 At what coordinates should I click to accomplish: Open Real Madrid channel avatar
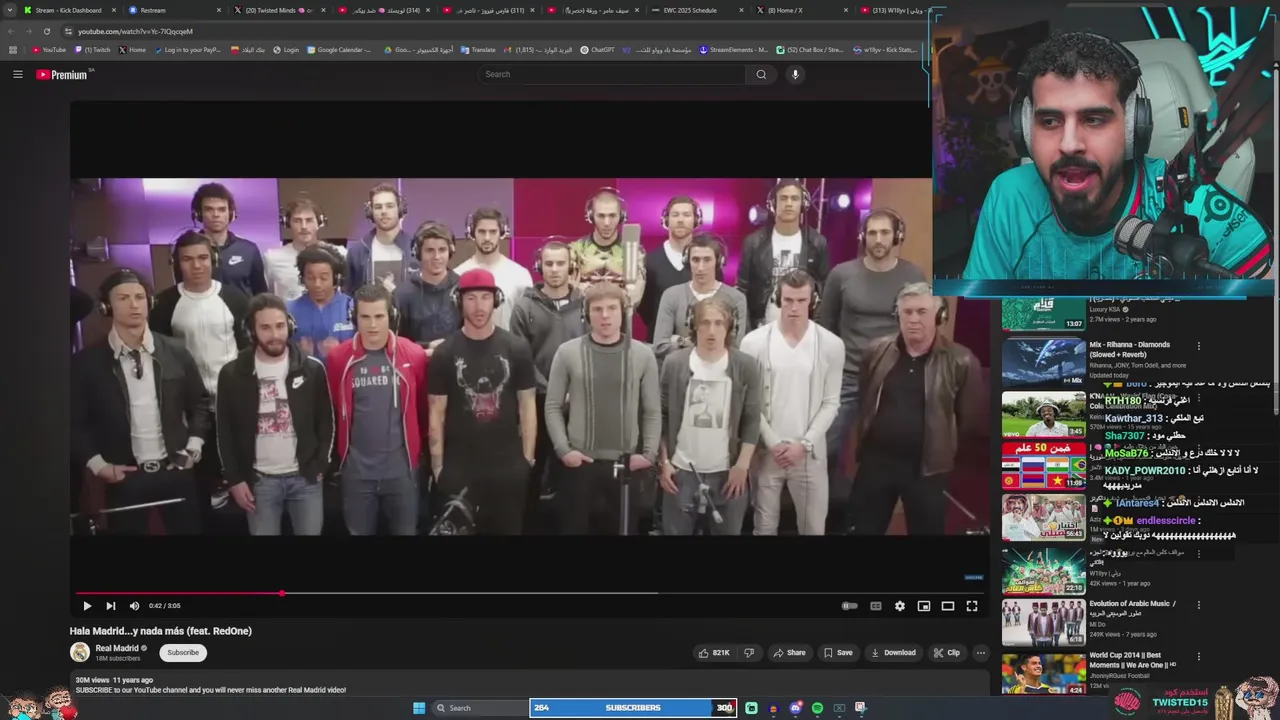[x=80, y=652]
